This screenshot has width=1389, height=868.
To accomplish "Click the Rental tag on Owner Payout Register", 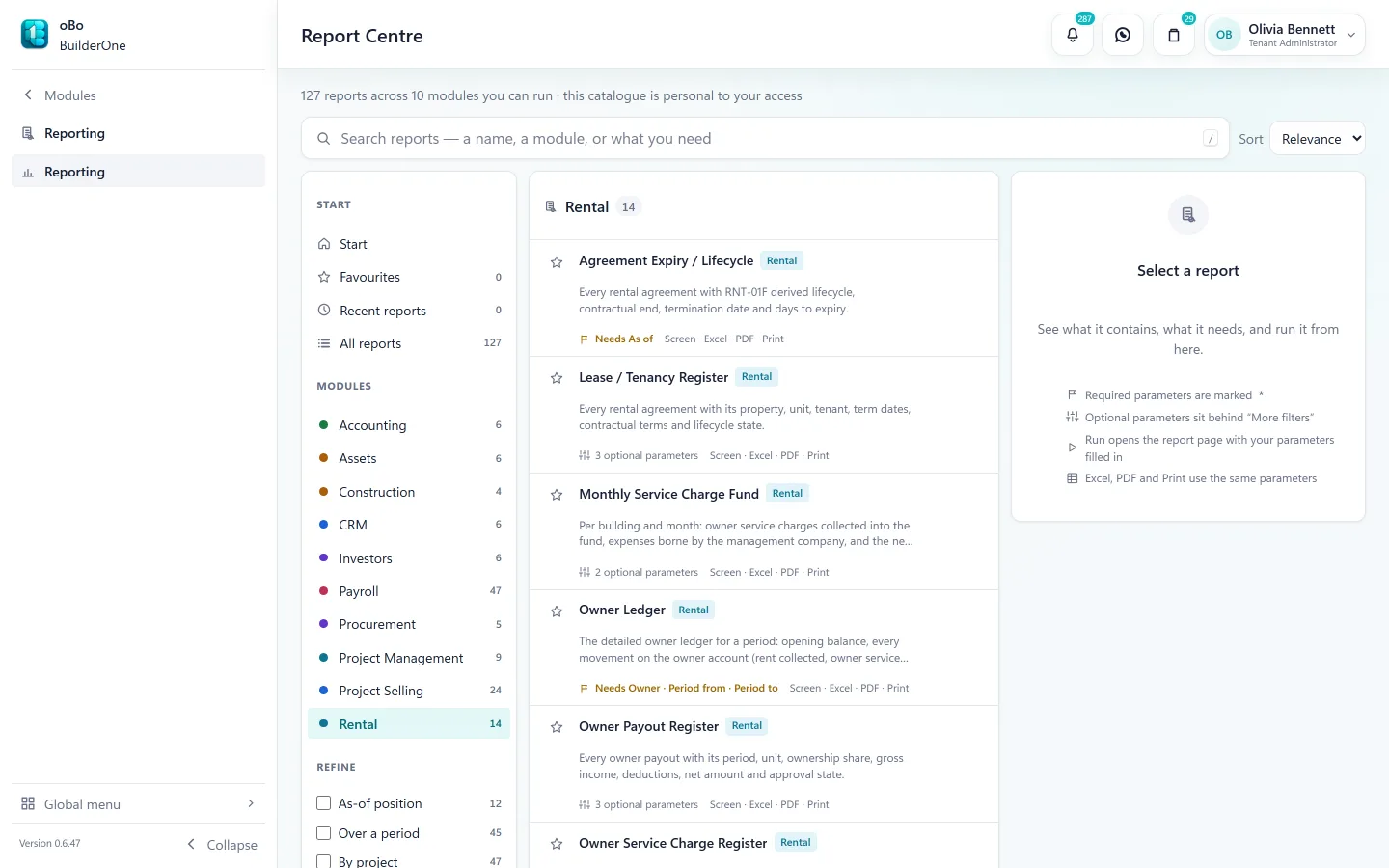I will coord(747,726).
